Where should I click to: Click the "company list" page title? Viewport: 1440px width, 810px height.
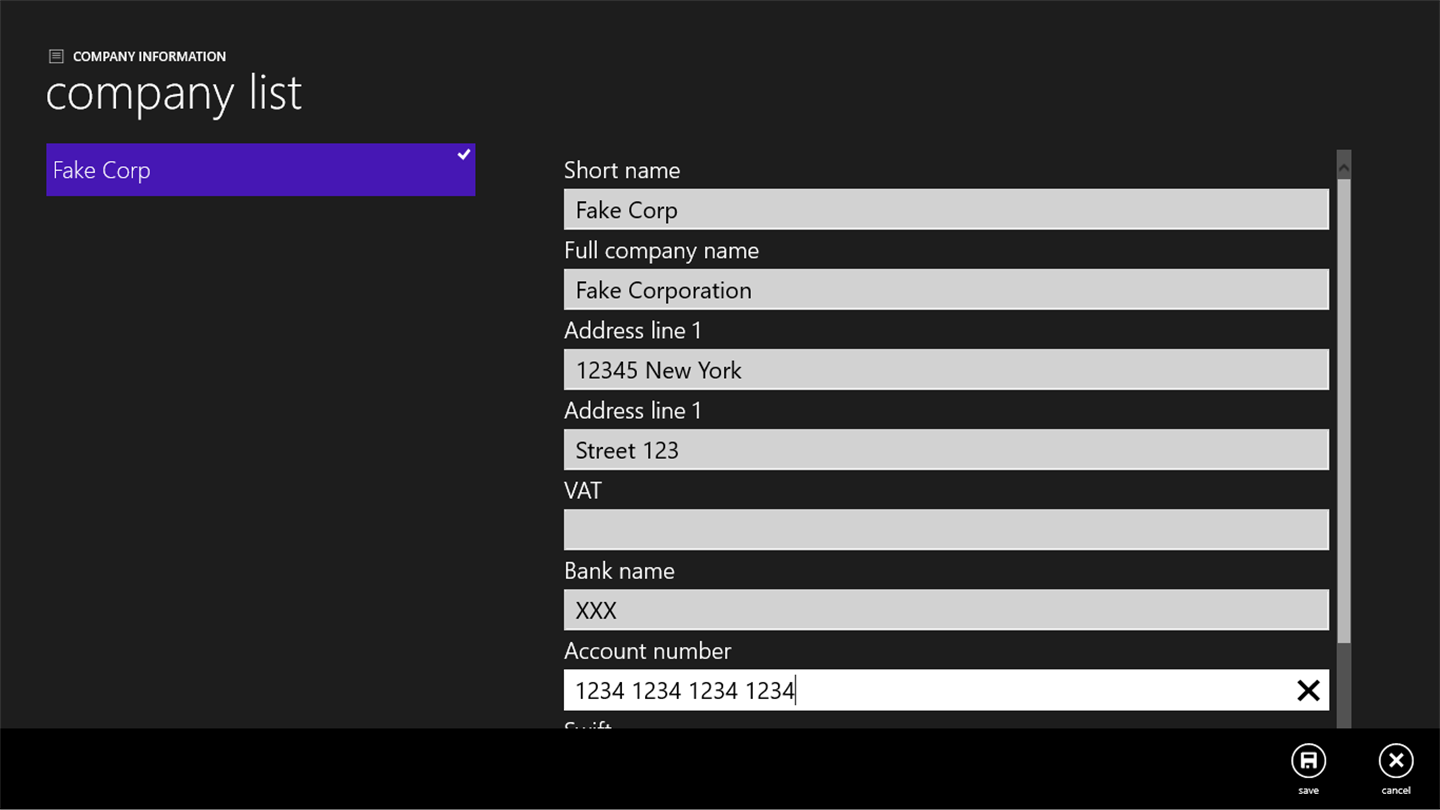click(x=174, y=93)
